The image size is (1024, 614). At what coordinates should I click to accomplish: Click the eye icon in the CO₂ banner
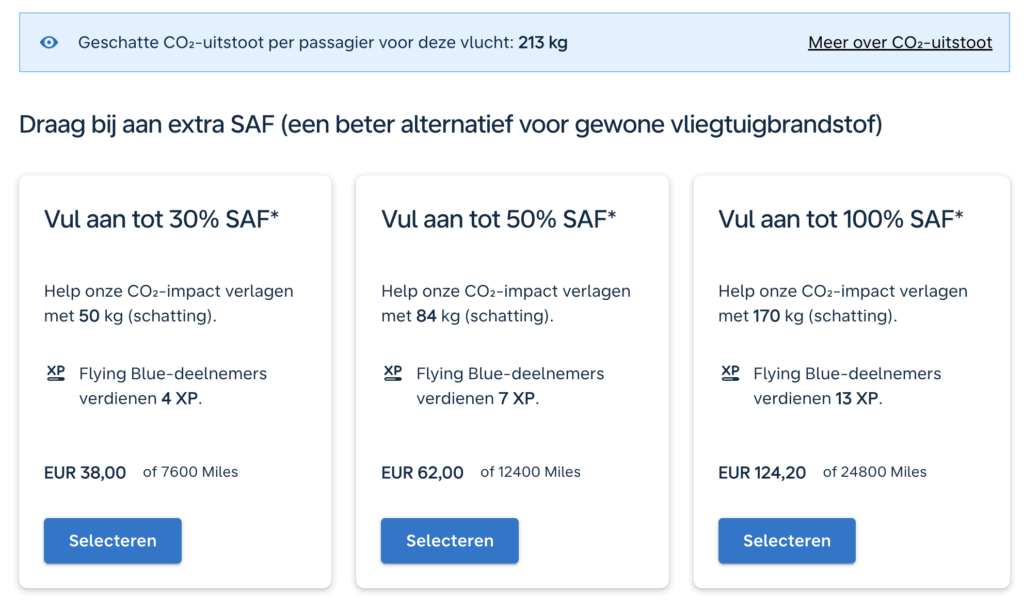49,43
